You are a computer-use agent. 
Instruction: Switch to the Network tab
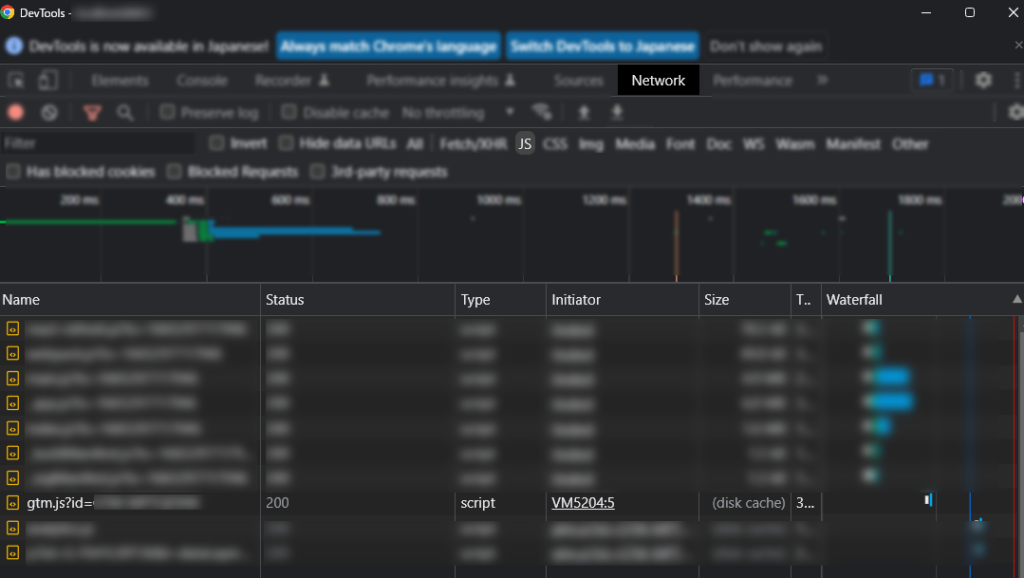658,80
